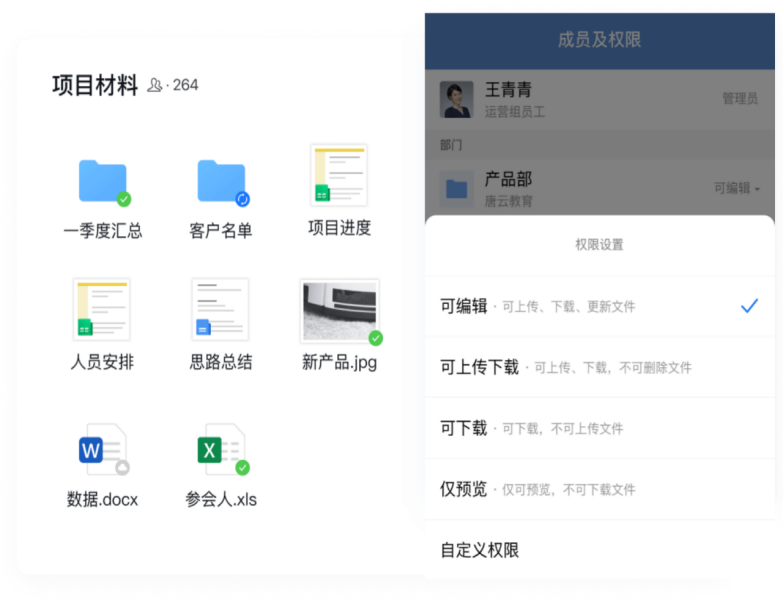Screen dimensions: 784x610
Task: Open the 项目进度 spreadsheet file icon
Action: 339,176
